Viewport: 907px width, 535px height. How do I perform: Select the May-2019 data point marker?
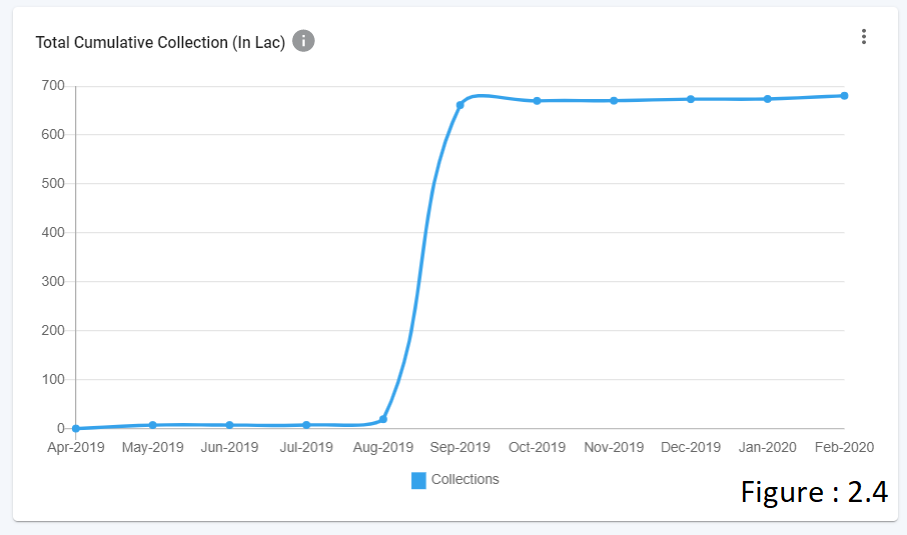tap(153, 425)
